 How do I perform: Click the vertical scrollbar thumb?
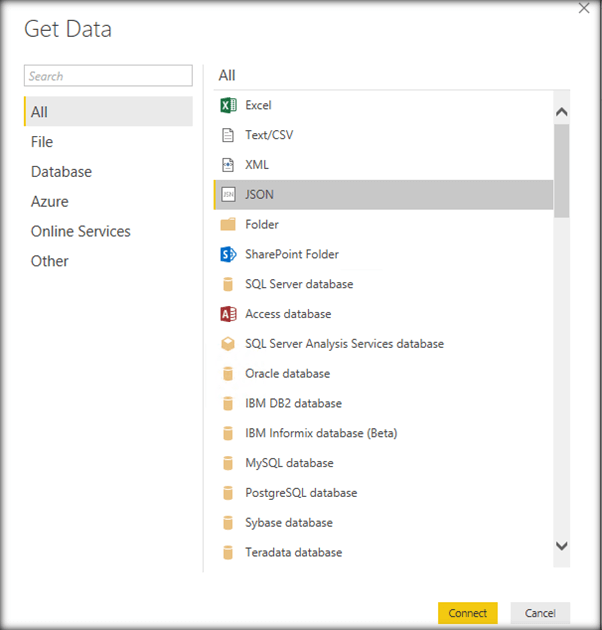click(x=561, y=171)
